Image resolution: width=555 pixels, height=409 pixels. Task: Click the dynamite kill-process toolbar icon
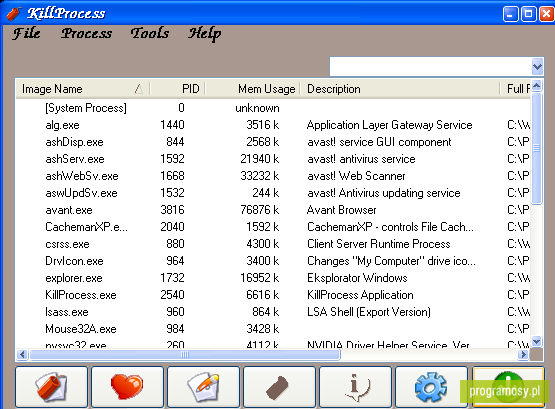coord(51,387)
